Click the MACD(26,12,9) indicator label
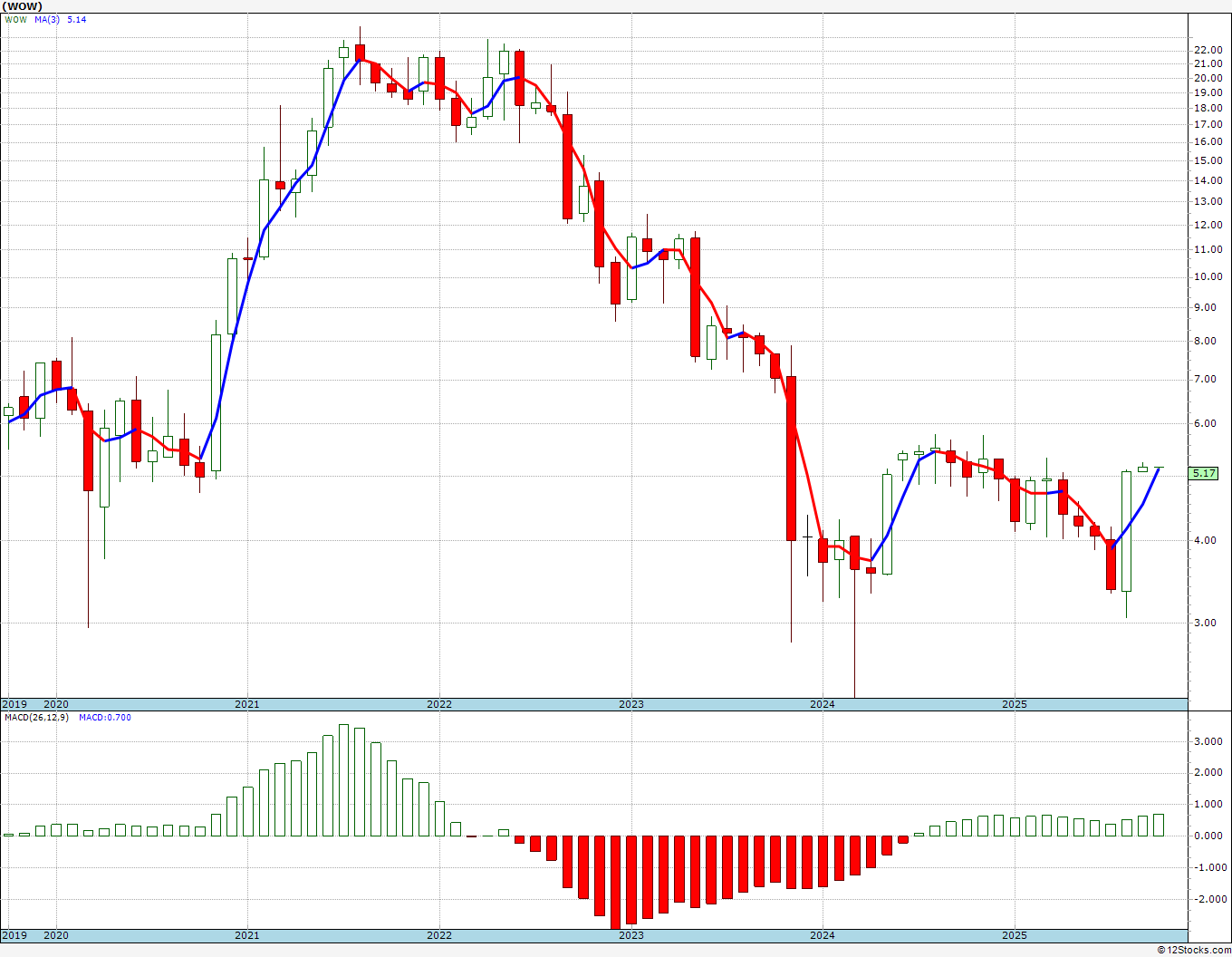Viewport: 1232px width, 957px height. tap(36, 718)
